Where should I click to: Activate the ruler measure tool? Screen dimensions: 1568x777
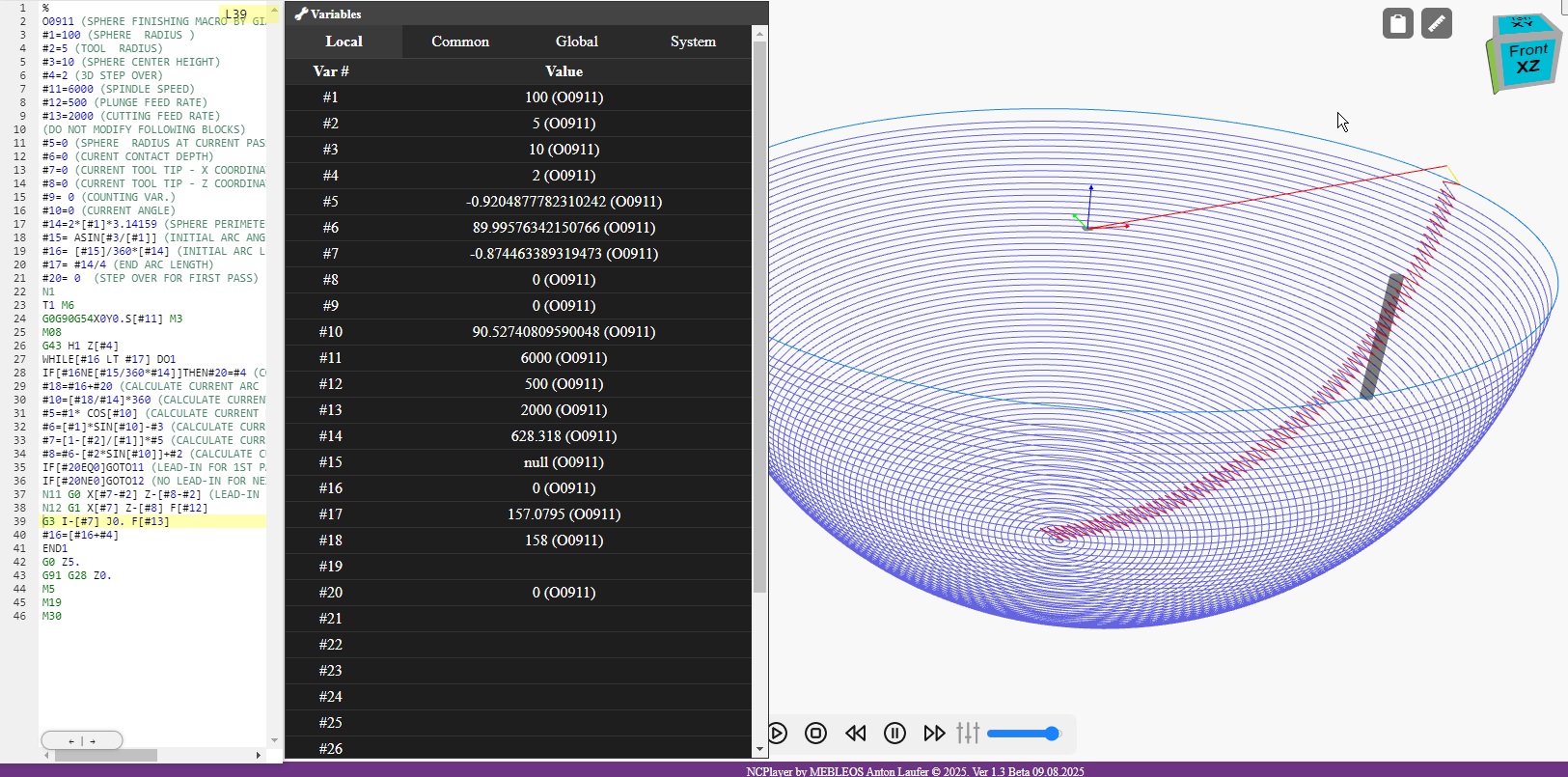click(1437, 23)
